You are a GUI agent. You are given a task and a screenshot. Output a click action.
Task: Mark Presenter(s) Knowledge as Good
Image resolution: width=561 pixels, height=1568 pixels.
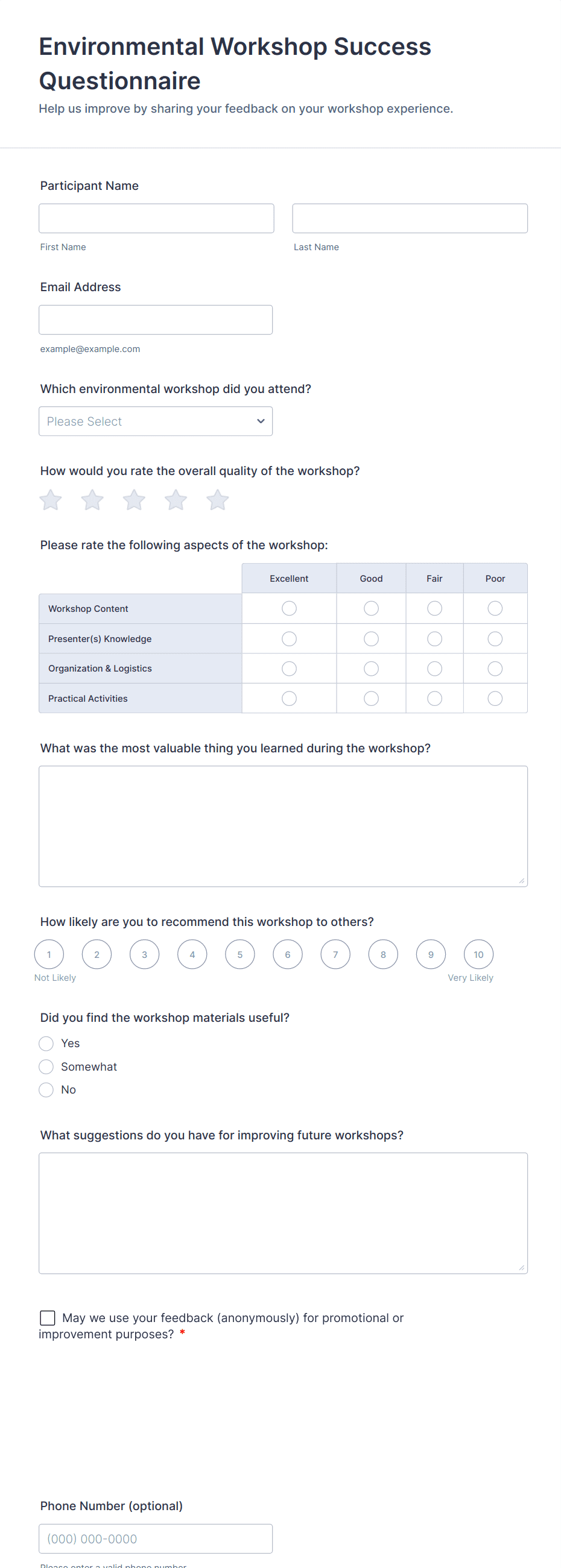(x=371, y=638)
